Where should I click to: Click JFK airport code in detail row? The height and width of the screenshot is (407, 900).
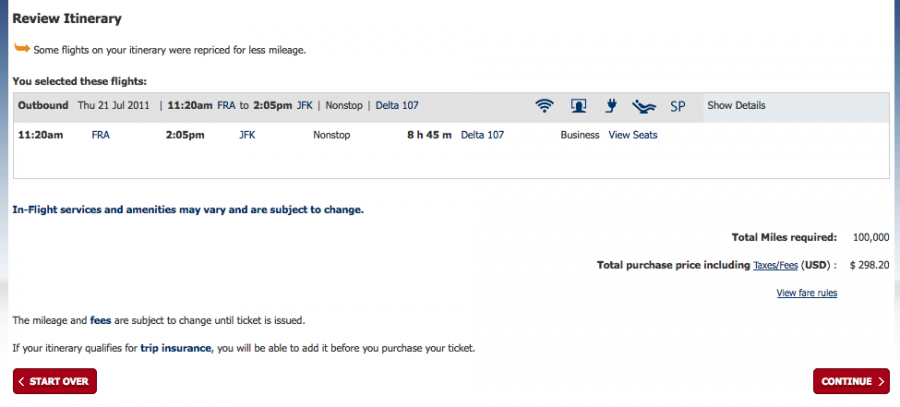tap(247, 135)
